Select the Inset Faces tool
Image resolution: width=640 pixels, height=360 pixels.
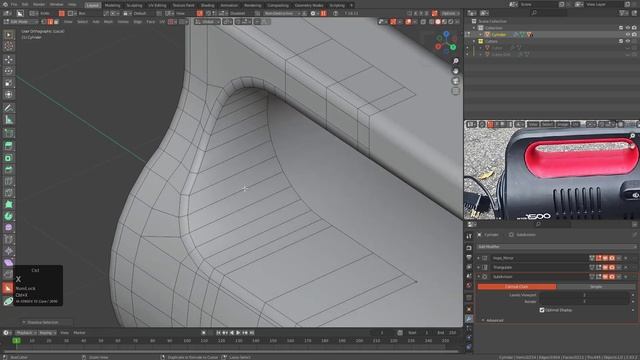tap(9, 158)
